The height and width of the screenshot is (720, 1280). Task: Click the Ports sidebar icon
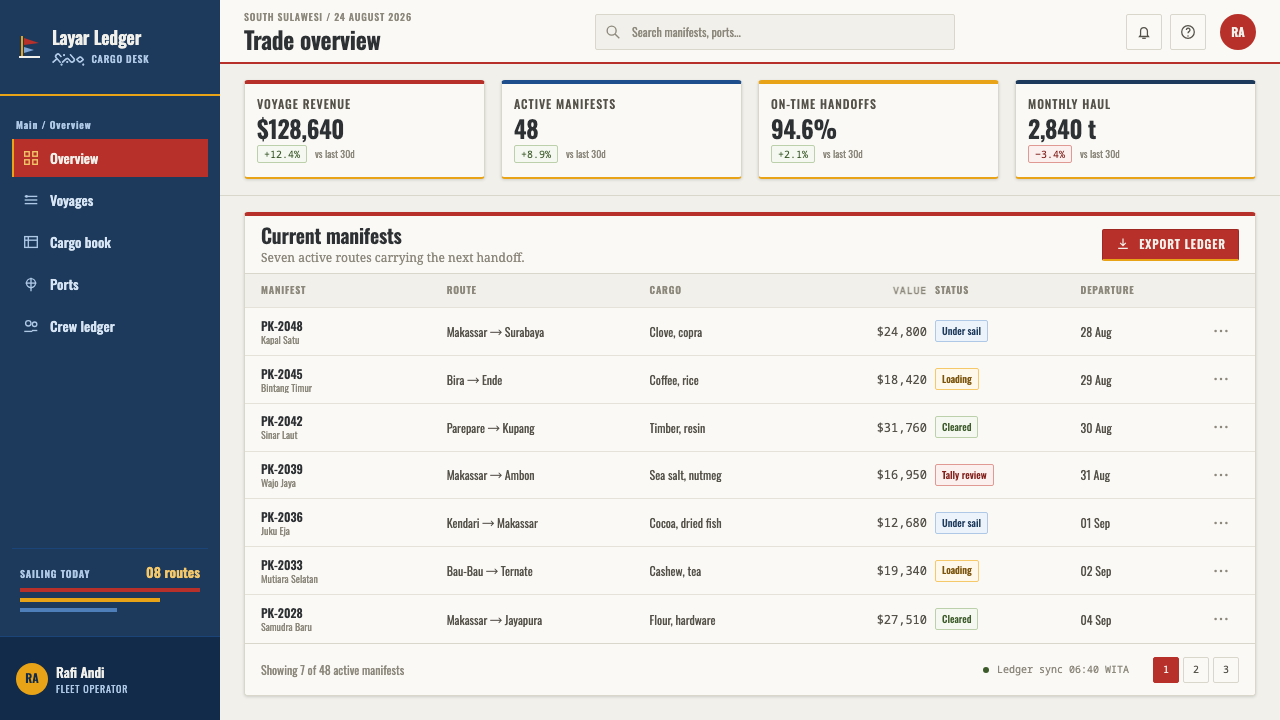tap(31, 284)
